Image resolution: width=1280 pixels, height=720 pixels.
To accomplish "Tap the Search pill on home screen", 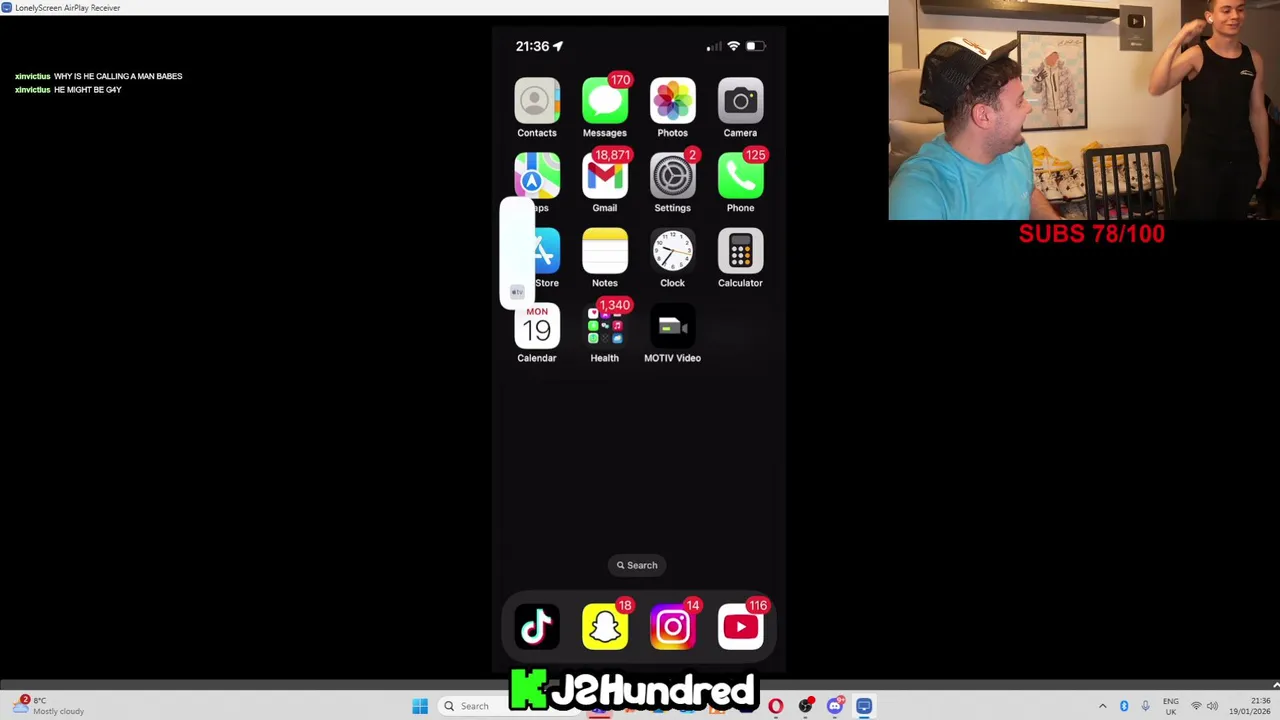I will point(637,565).
